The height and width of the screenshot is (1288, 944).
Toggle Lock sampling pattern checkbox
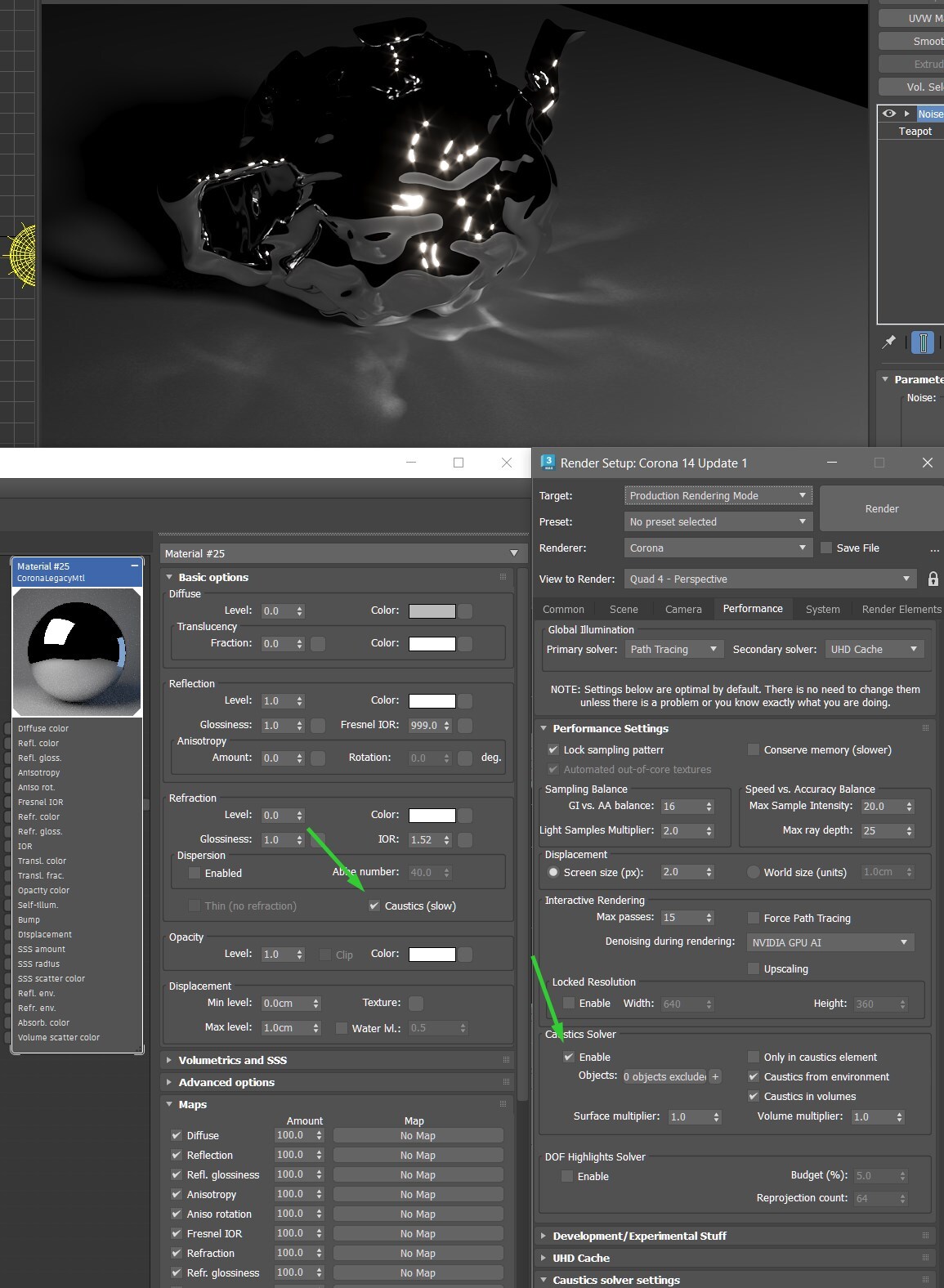[553, 749]
